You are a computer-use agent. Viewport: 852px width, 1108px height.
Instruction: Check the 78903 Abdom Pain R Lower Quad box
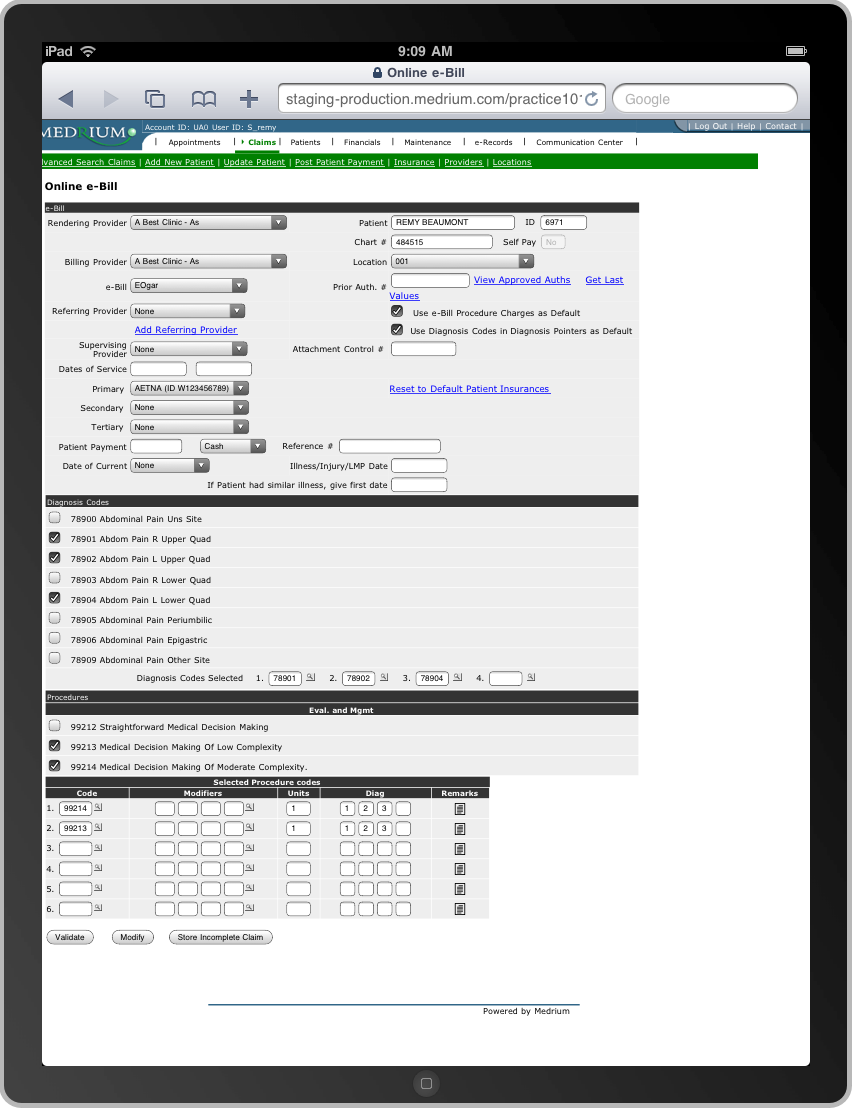tap(55, 578)
